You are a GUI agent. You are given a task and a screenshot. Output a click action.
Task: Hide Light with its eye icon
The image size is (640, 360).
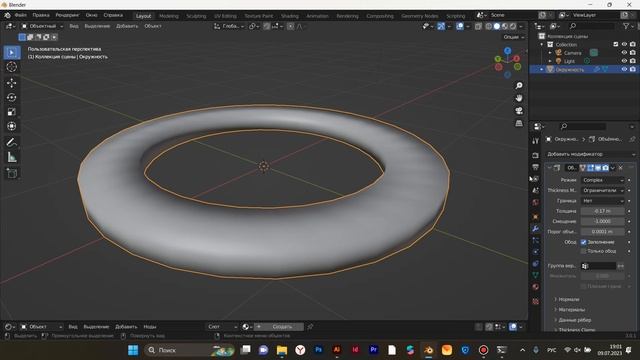(624, 61)
